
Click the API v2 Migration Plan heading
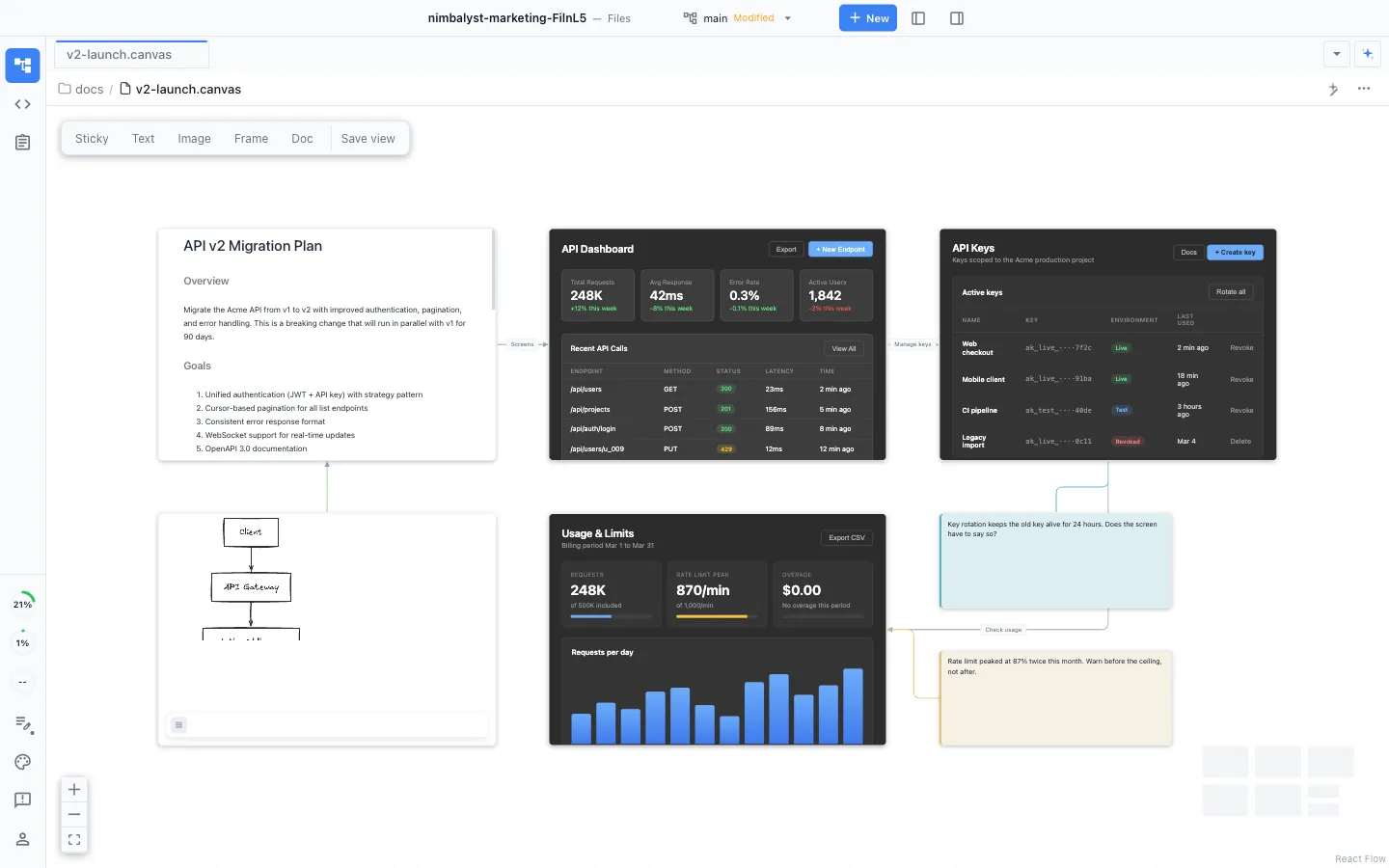click(253, 246)
